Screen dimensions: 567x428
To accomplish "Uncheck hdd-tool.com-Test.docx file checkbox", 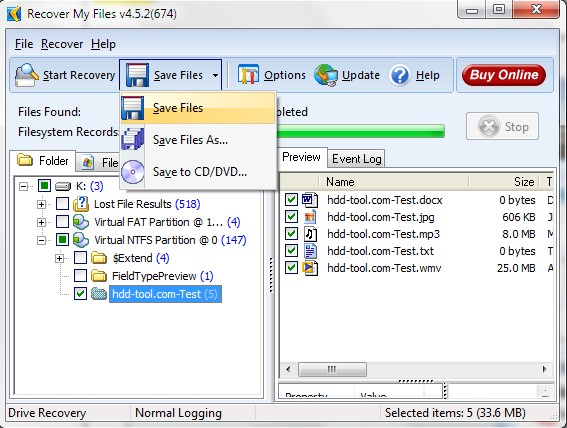I will tap(291, 200).
